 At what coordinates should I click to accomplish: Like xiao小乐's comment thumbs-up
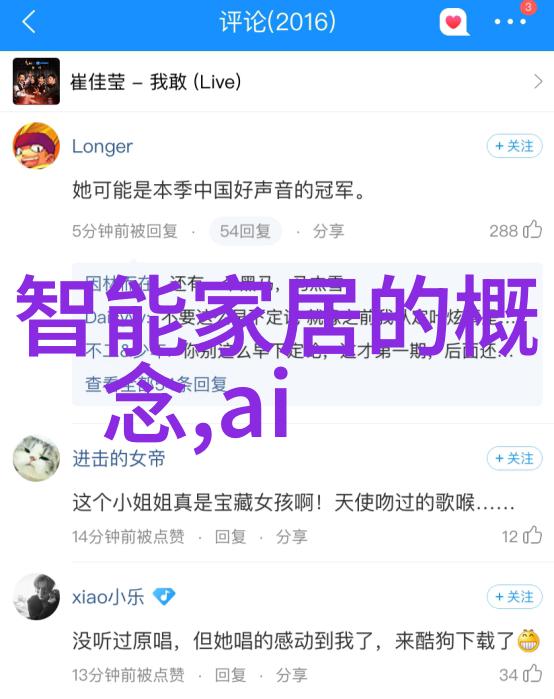point(533,674)
